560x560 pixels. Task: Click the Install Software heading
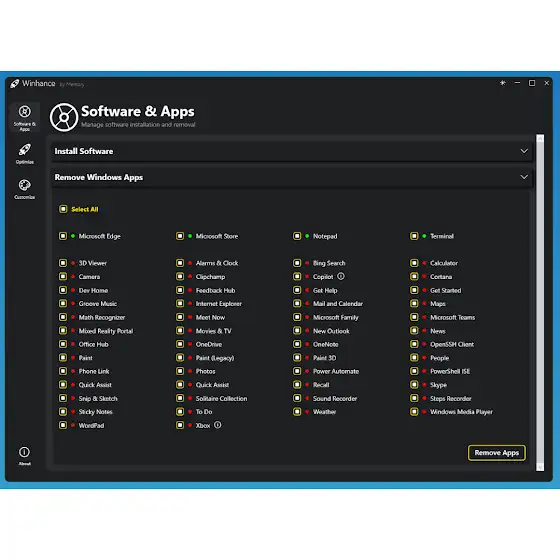pos(84,151)
